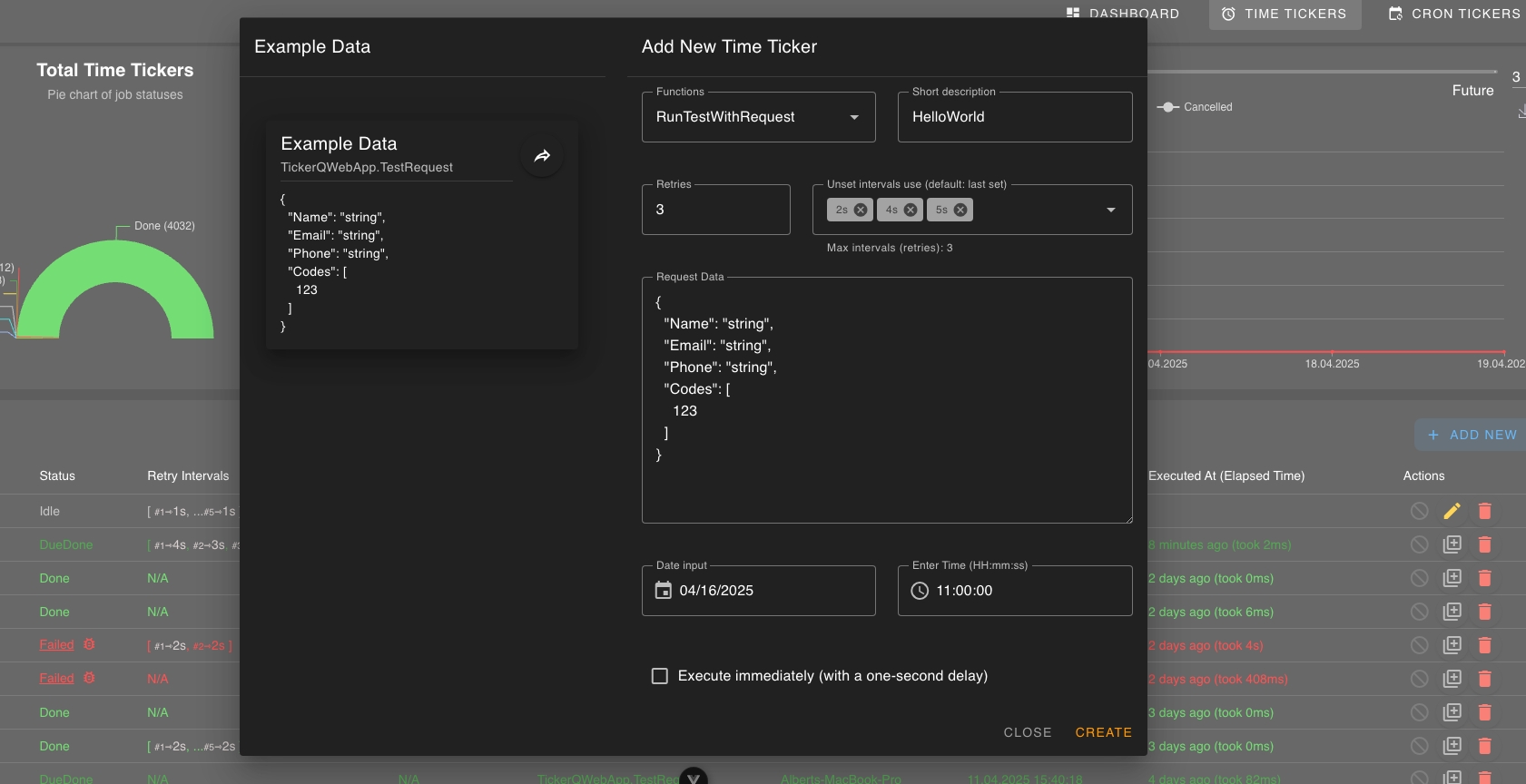Clone the ticker executed 8 minutes ago
Screen dimensions: 1526x784
click(1452, 544)
